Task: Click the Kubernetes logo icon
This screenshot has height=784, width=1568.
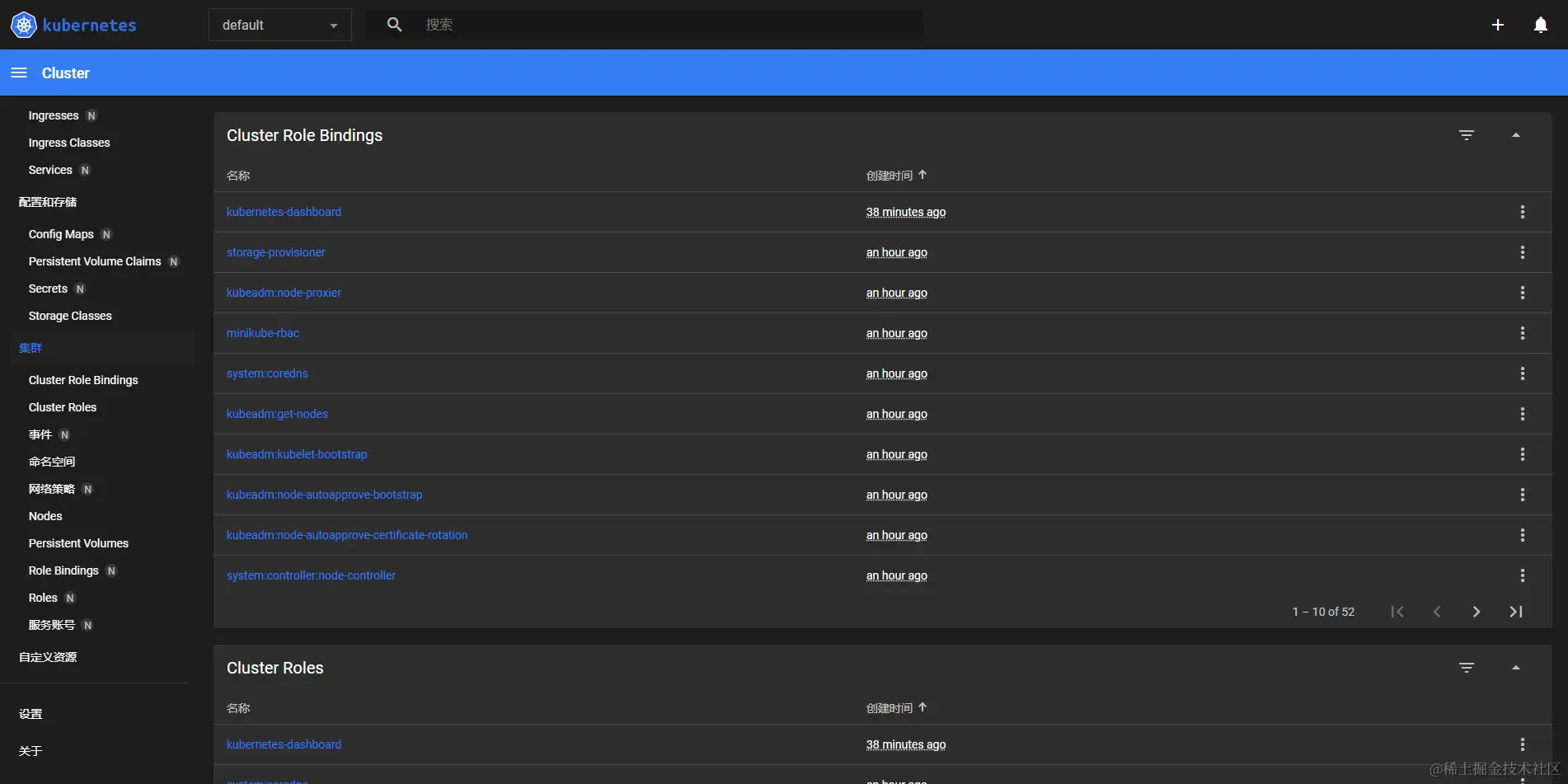Action: [x=23, y=25]
